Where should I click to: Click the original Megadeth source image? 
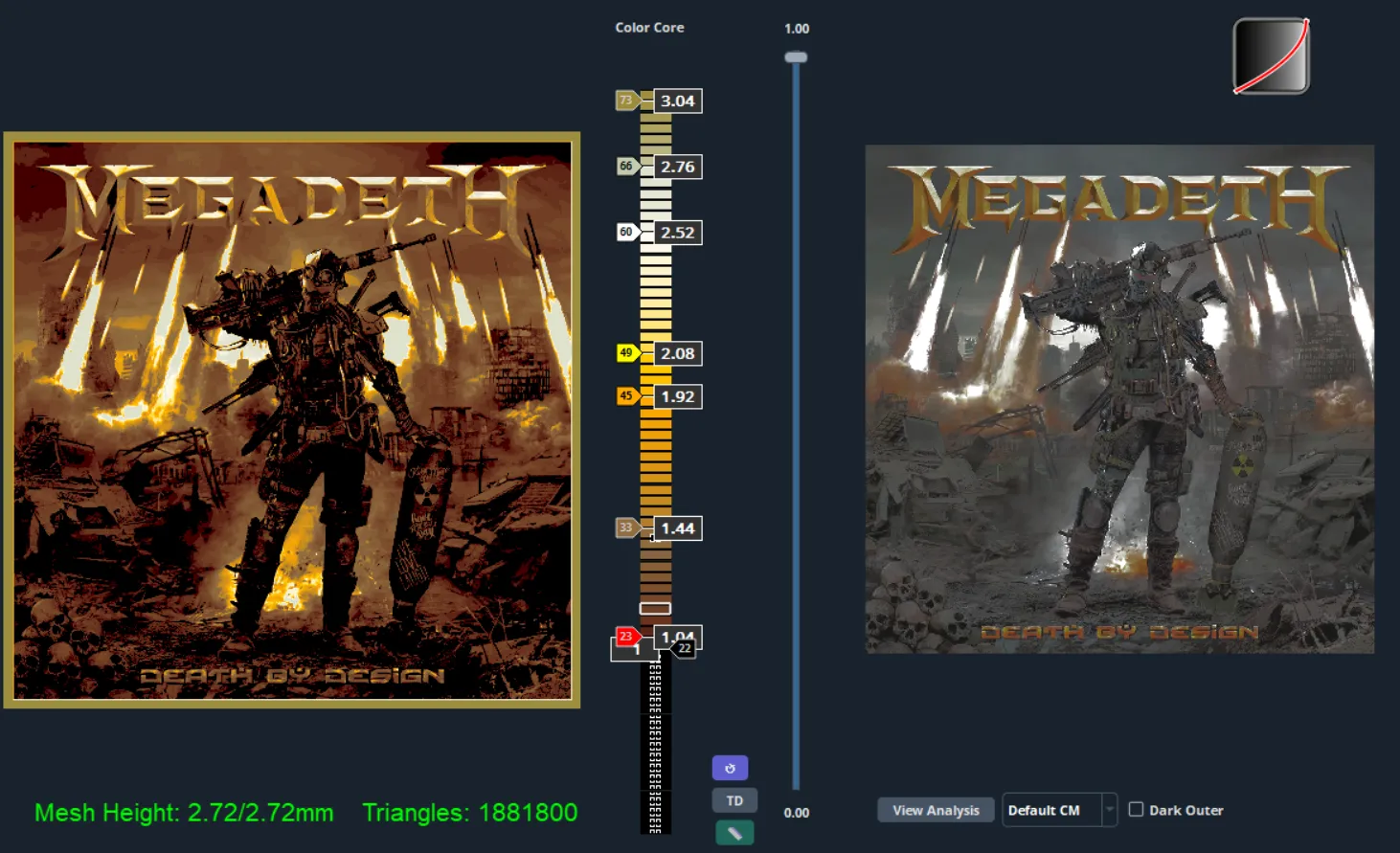pos(1119,399)
